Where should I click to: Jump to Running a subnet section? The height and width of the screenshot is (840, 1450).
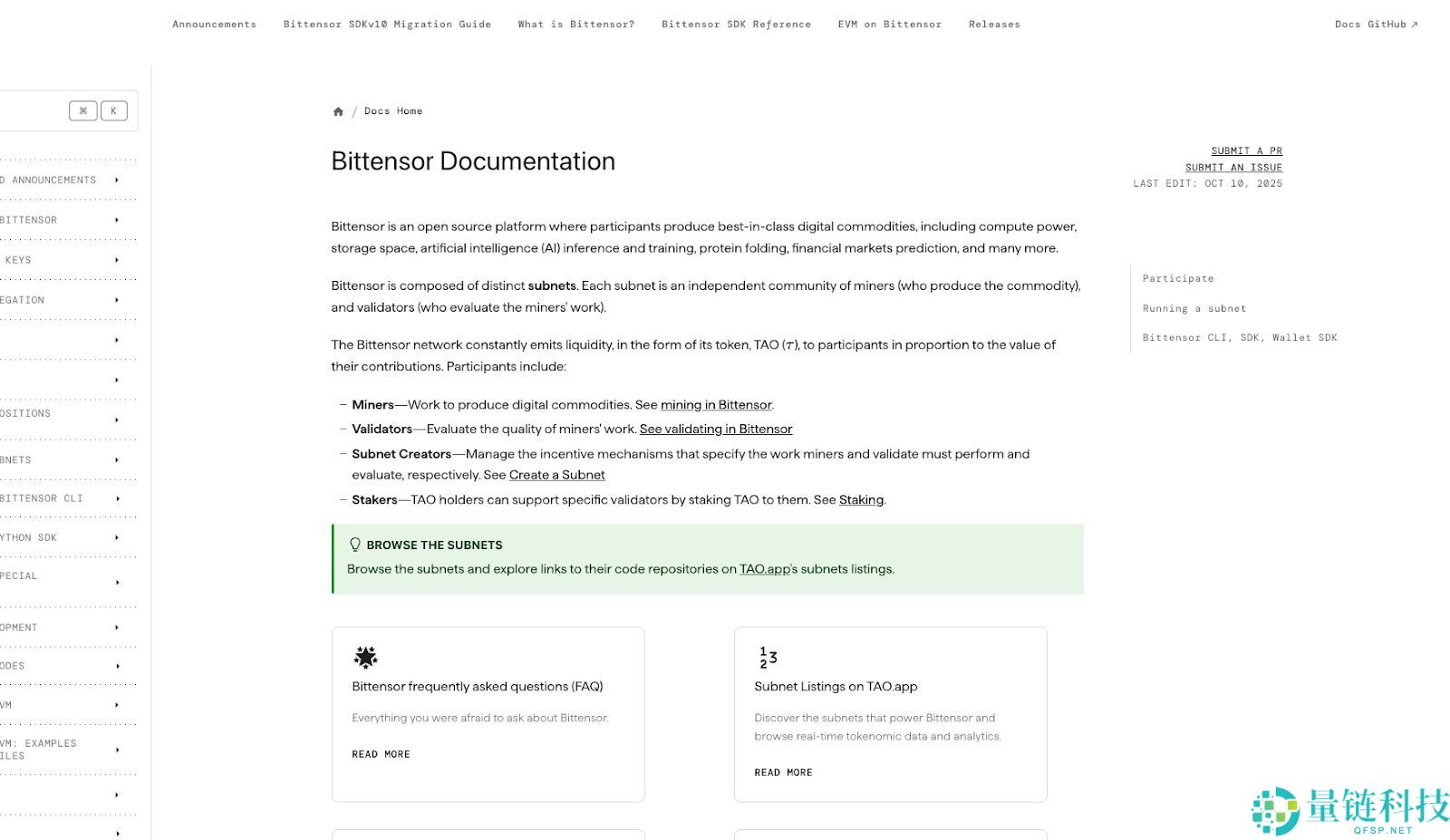tap(1194, 308)
